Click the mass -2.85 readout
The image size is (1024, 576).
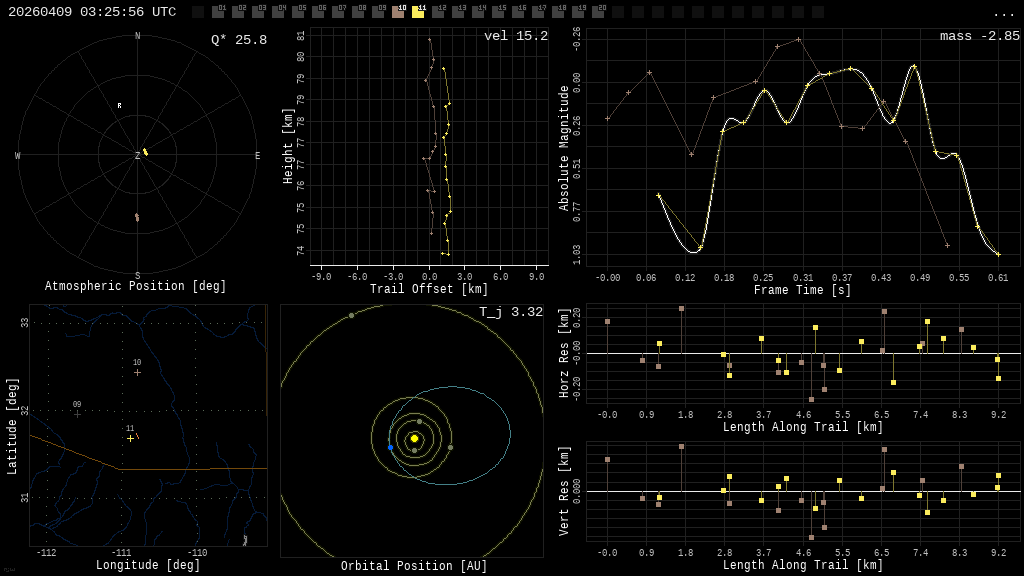tap(980, 36)
